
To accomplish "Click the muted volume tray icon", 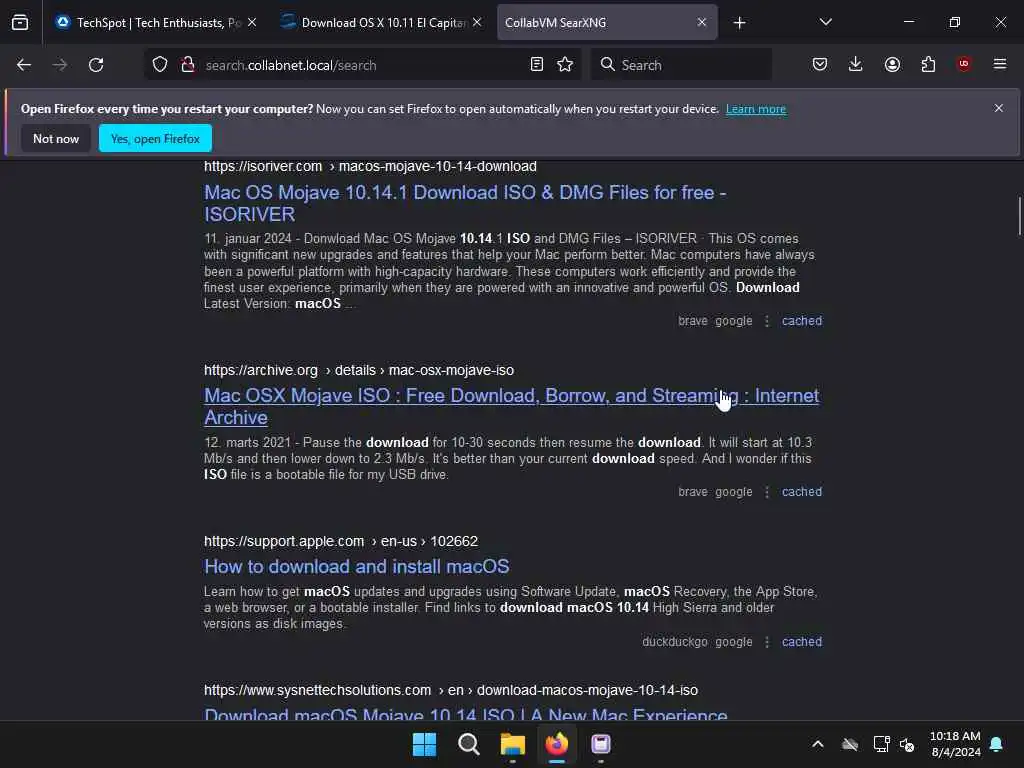I will click(x=907, y=744).
